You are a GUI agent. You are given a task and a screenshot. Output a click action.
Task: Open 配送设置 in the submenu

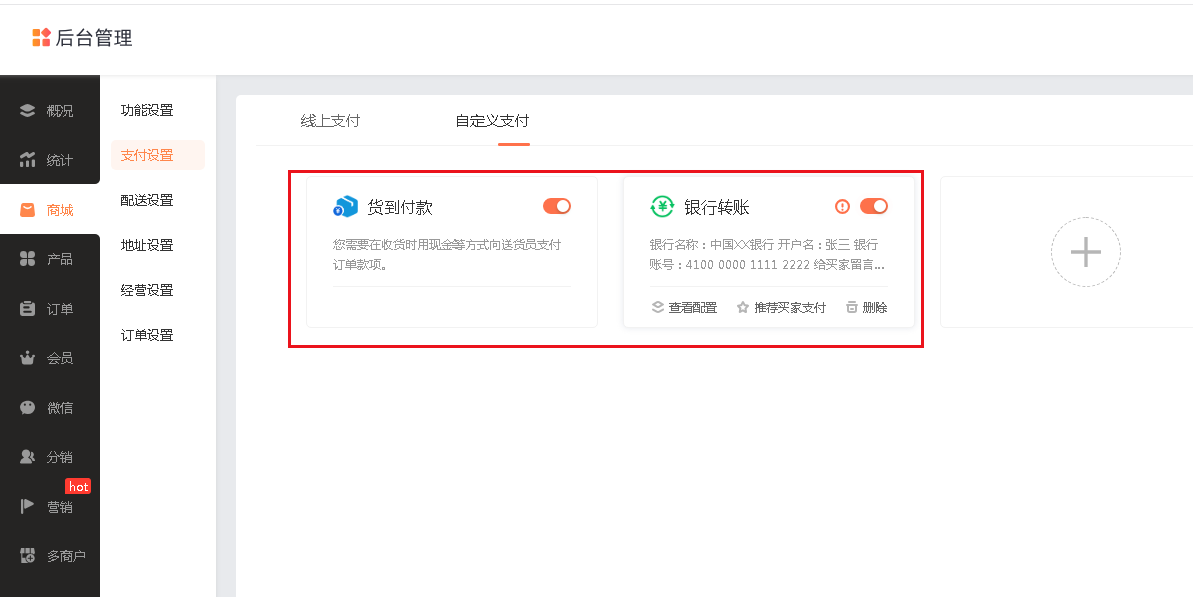click(147, 200)
